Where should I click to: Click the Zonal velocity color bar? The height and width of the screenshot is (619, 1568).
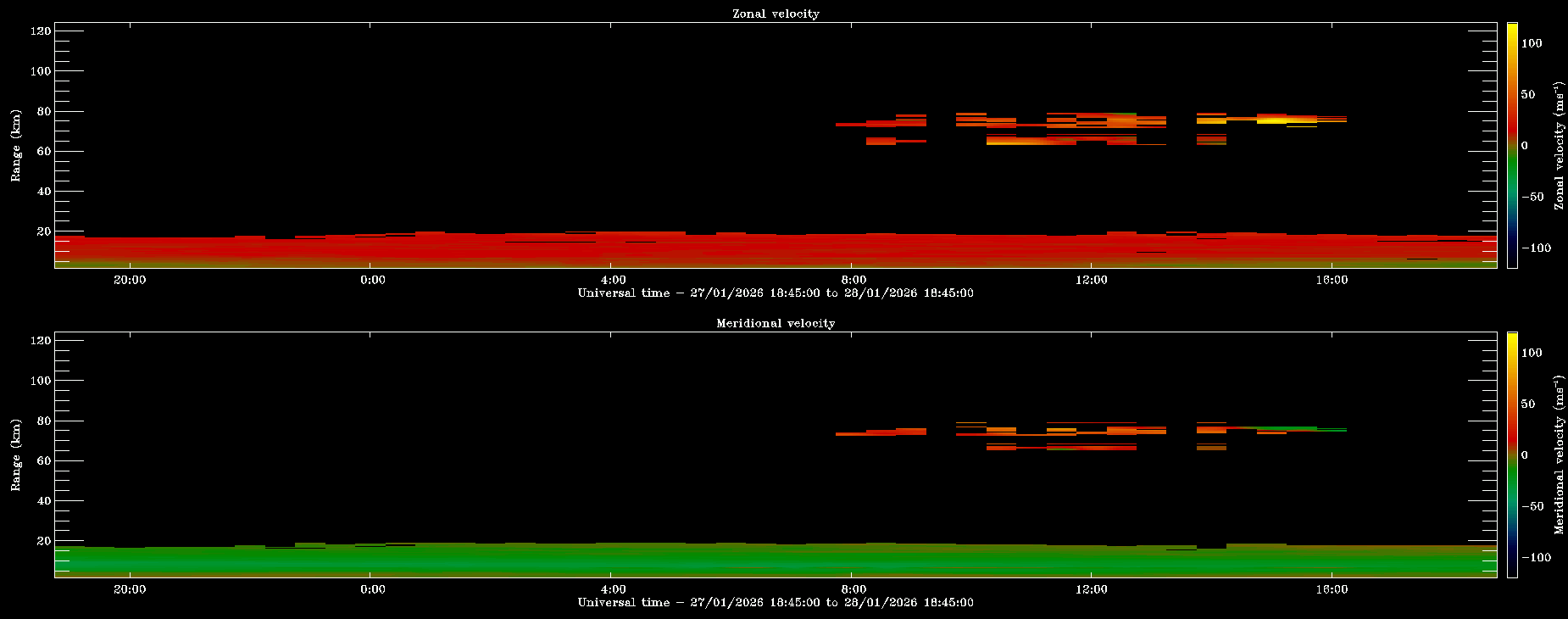point(1512,145)
